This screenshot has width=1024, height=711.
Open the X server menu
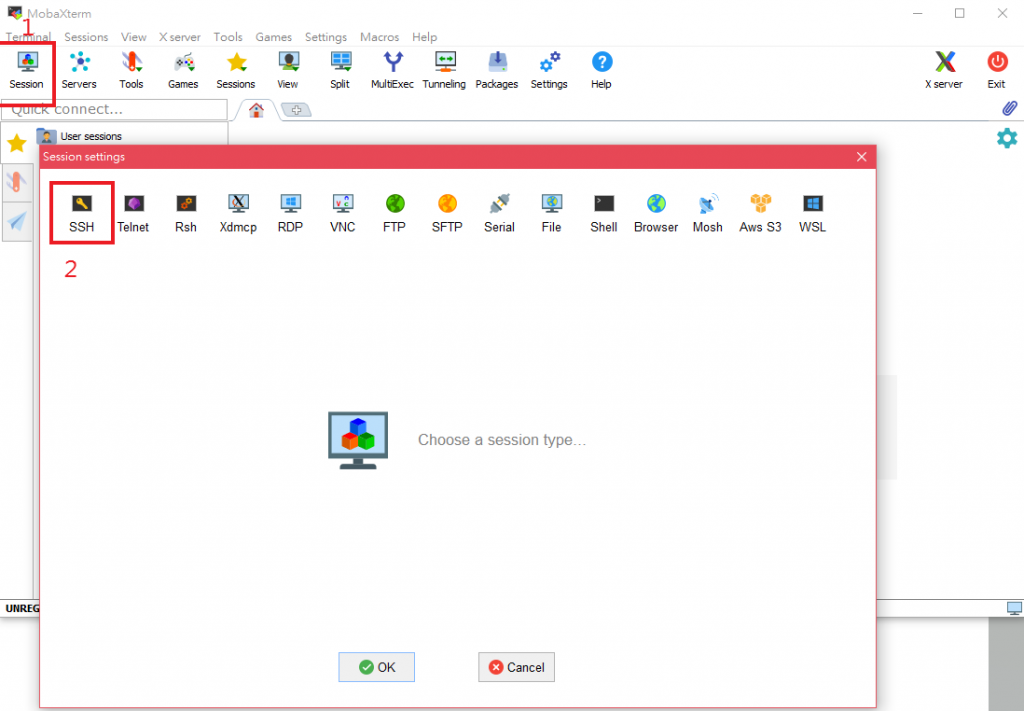[x=180, y=37]
